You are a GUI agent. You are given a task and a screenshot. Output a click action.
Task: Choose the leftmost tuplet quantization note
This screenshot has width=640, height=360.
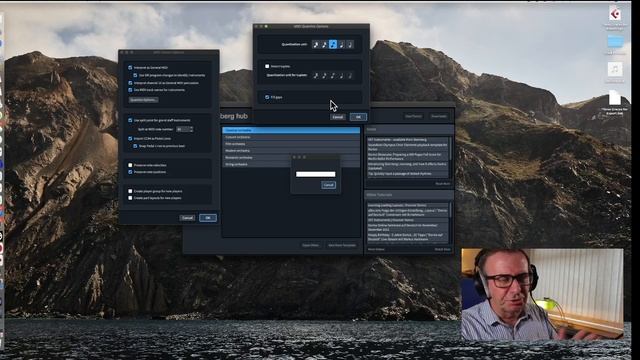(x=316, y=76)
